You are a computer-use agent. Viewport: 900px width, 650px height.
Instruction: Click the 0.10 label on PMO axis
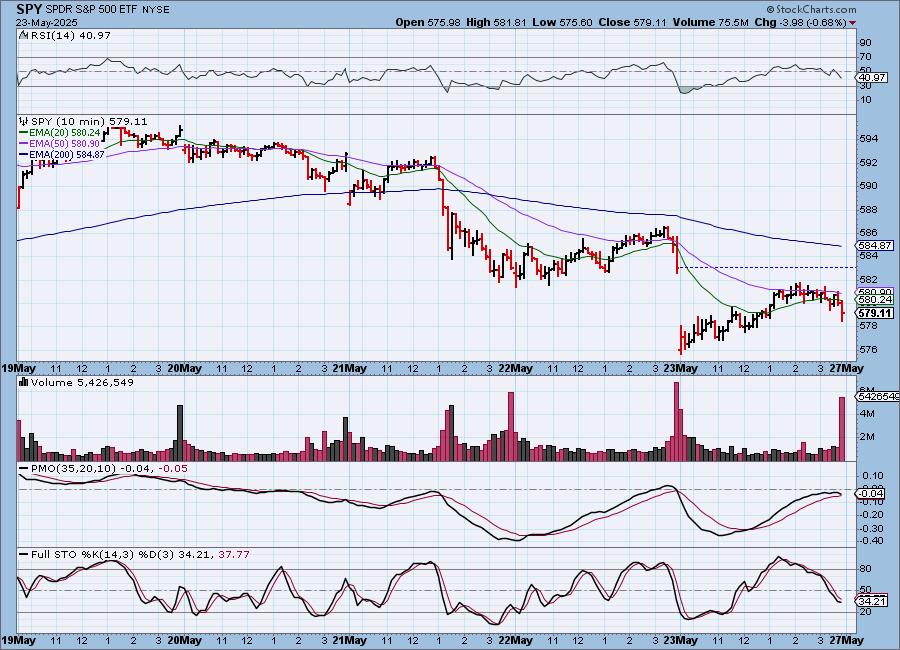(874, 475)
